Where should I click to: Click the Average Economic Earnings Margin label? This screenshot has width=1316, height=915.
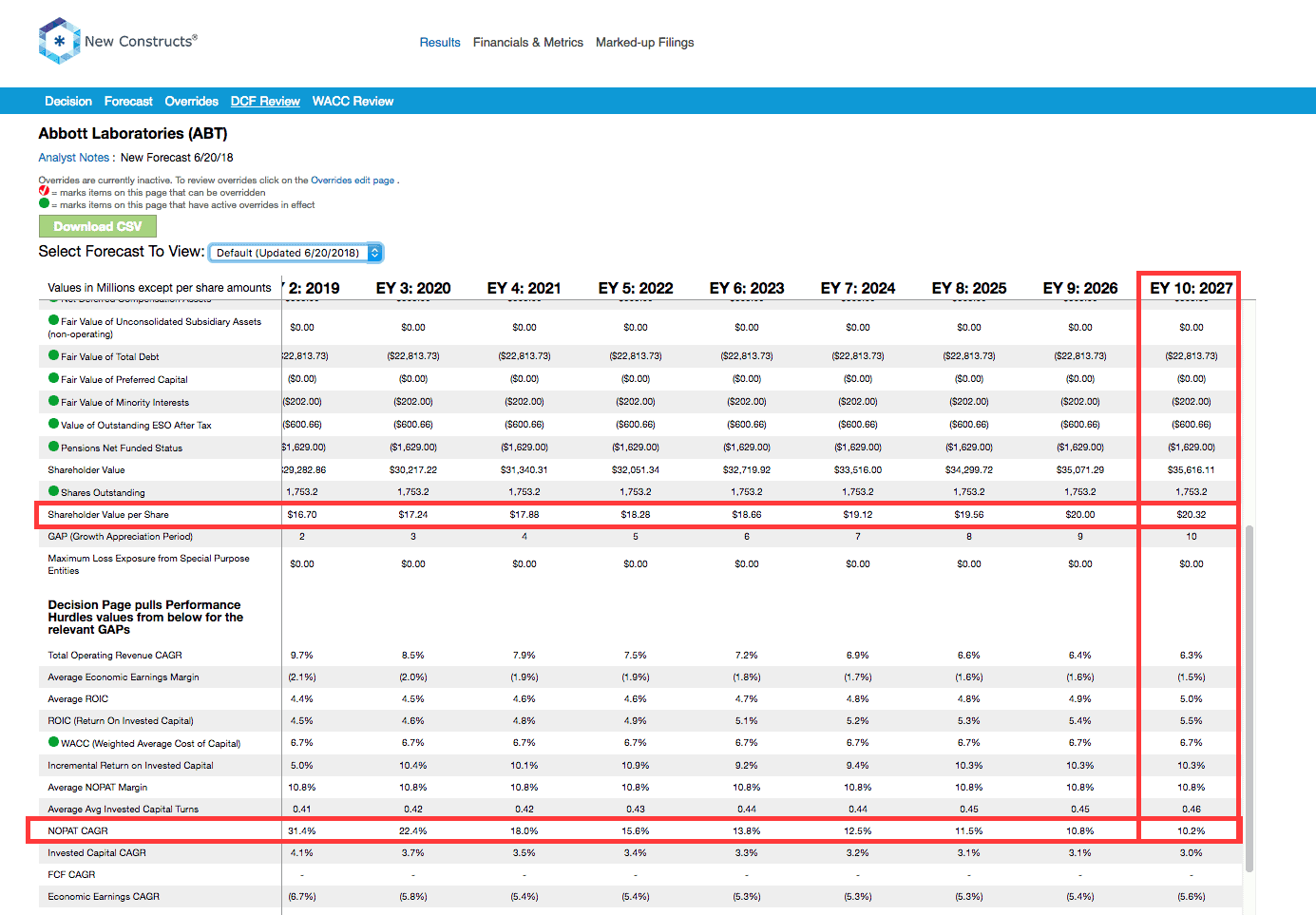pyautogui.click(x=124, y=677)
